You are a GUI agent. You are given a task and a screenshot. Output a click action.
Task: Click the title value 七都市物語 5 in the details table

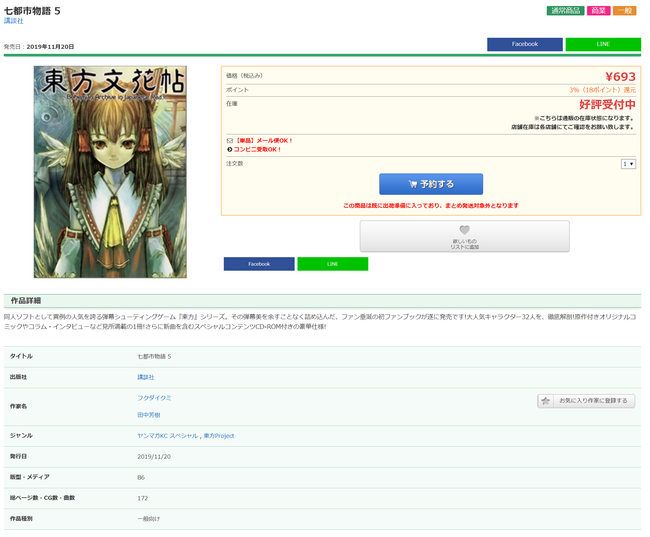(154, 357)
